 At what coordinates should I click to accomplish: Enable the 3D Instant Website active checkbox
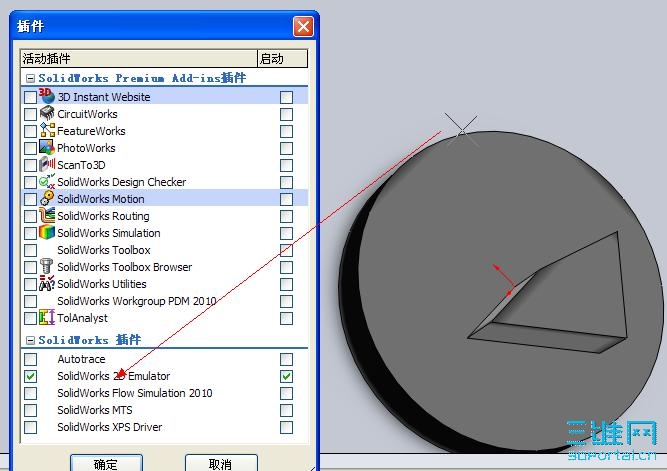pos(30,97)
